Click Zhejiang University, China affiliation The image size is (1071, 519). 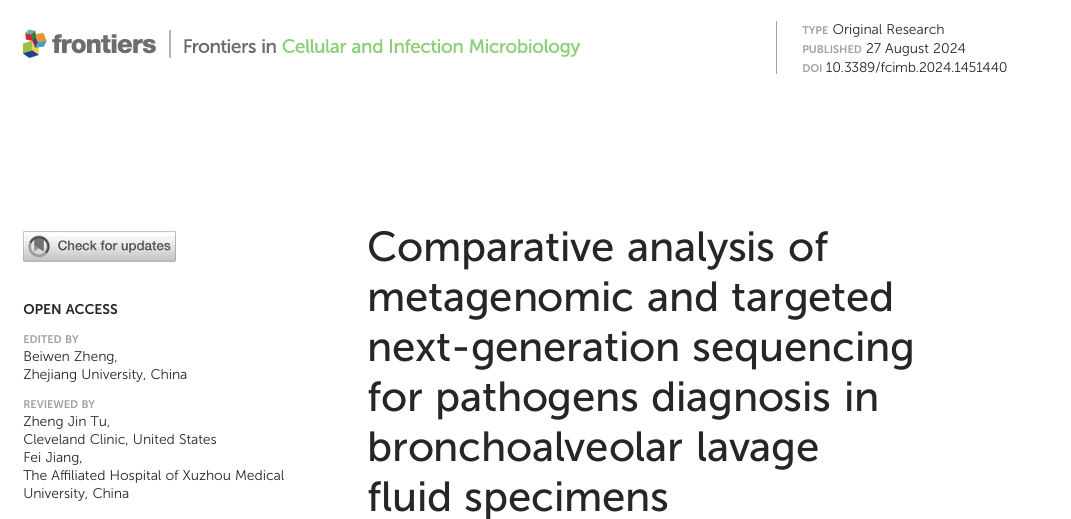[x=105, y=375]
